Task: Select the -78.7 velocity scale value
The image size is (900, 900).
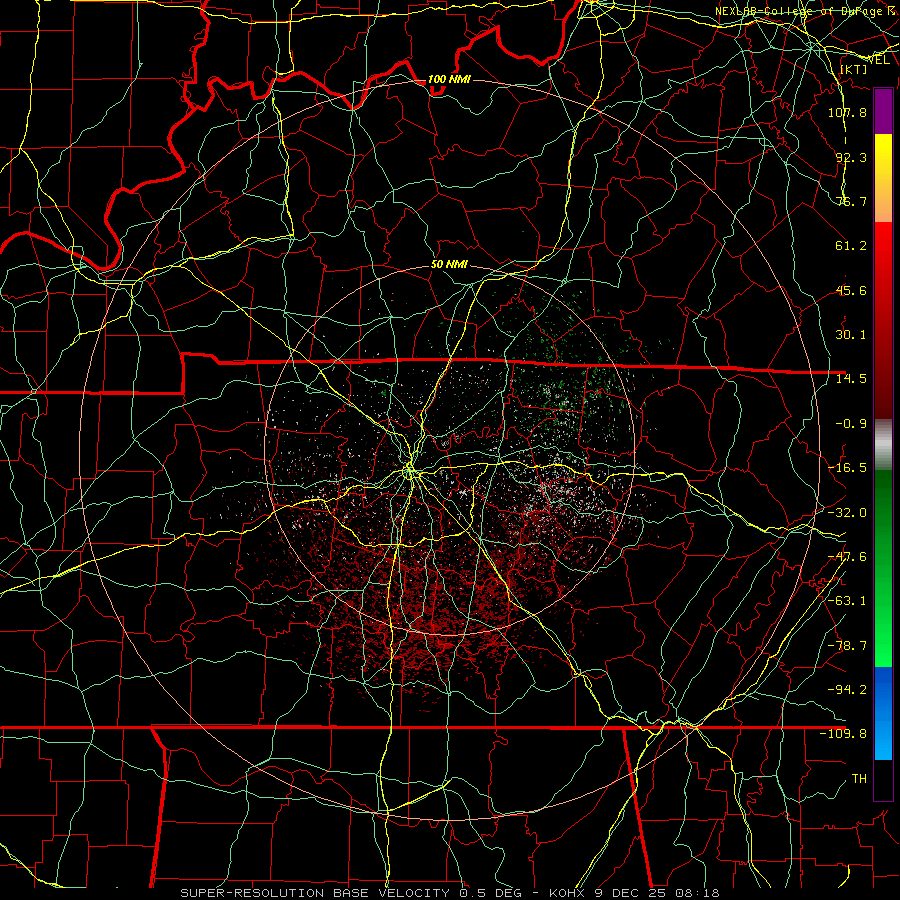Action: coord(847,646)
